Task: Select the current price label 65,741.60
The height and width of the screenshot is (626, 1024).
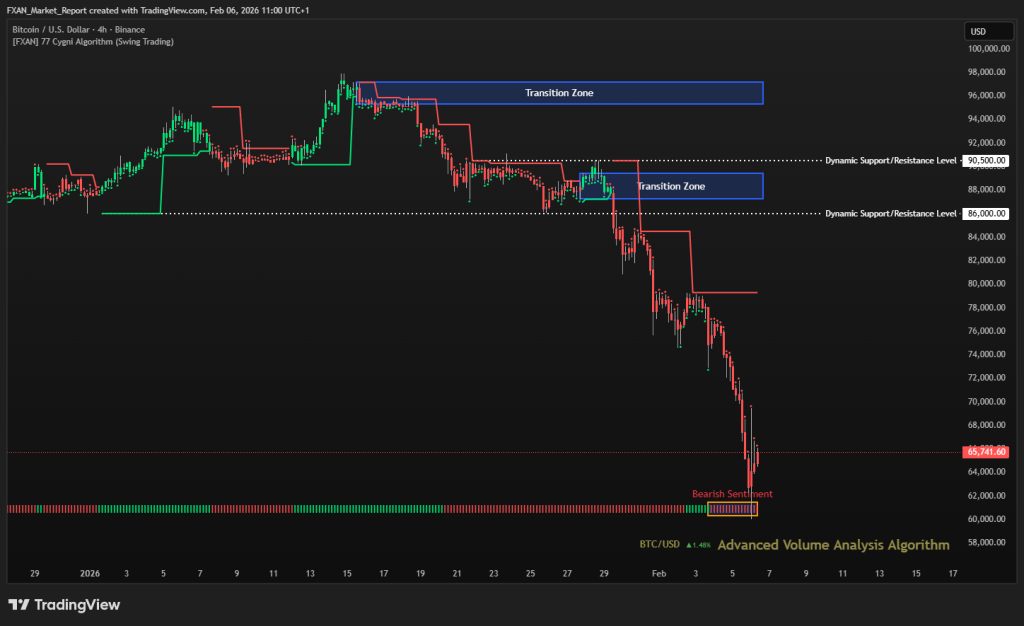Action: pos(985,452)
